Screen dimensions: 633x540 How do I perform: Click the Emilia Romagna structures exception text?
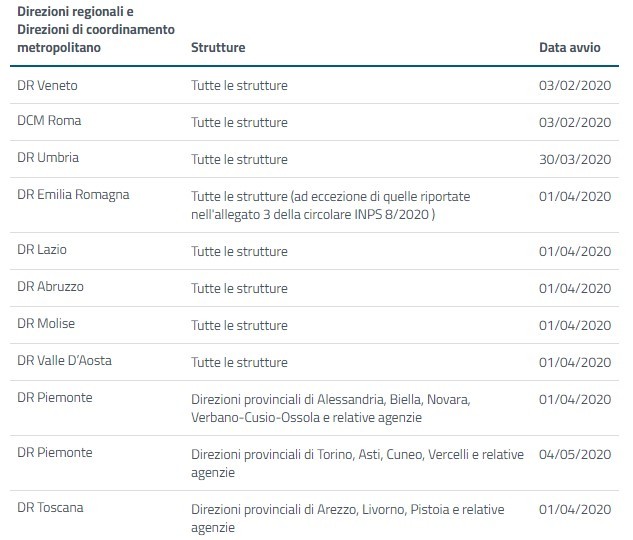pyautogui.click(x=331, y=205)
